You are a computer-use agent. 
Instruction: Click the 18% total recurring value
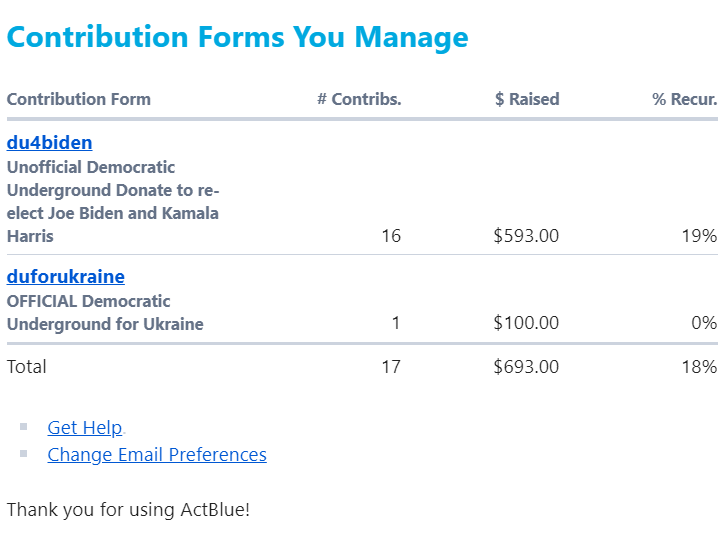[x=699, y=367]
